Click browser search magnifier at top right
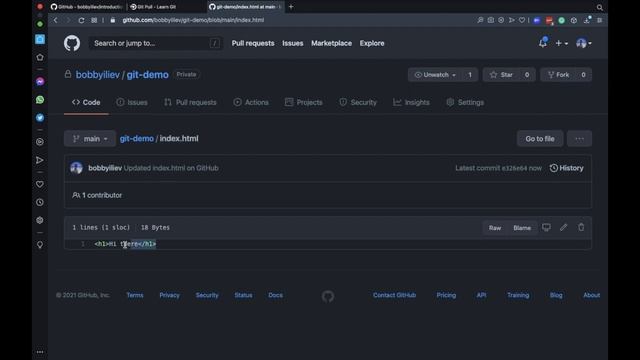Screen dimensions: 640x360 pos(600,7)
